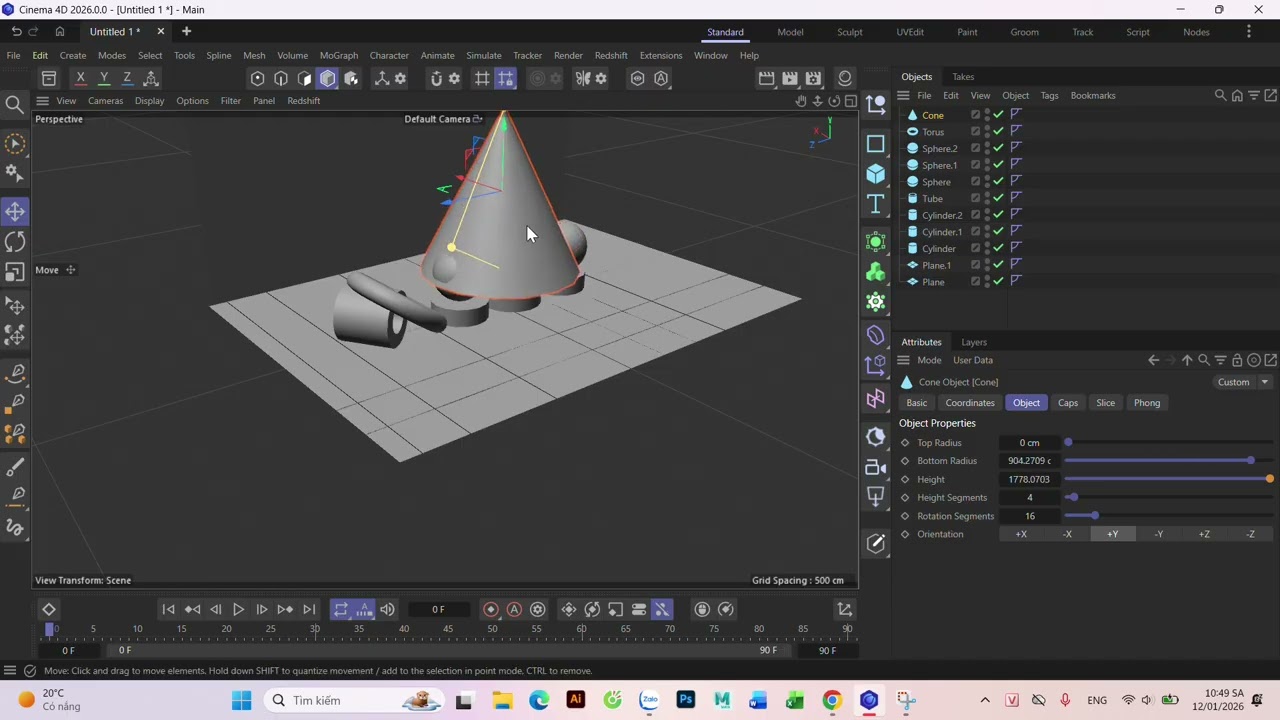Toggle Autokeying button
The width and height of the screenshot is (1280, 720).
pos(514,609)
